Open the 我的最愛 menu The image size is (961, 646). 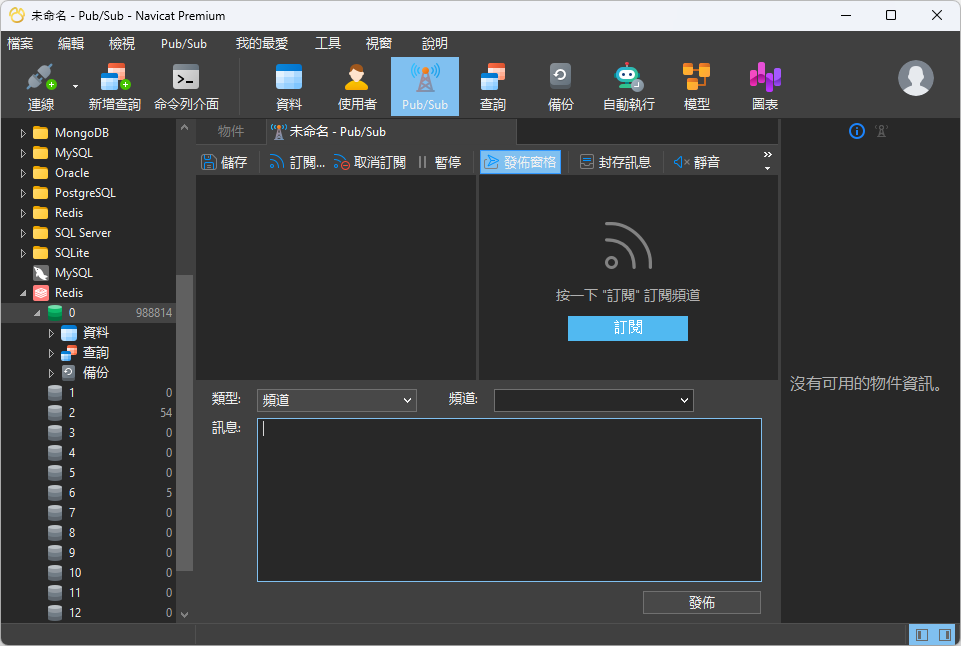(x=261, y=44)
